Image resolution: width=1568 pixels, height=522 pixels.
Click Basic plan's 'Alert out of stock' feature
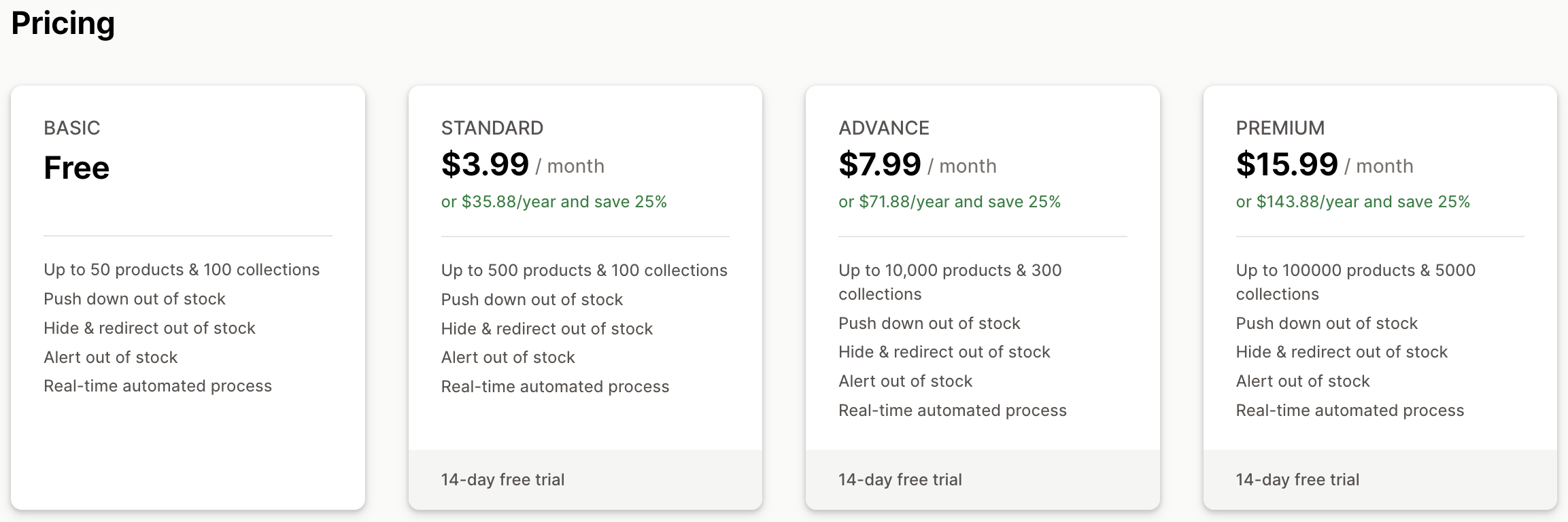(x=111, y=358)
